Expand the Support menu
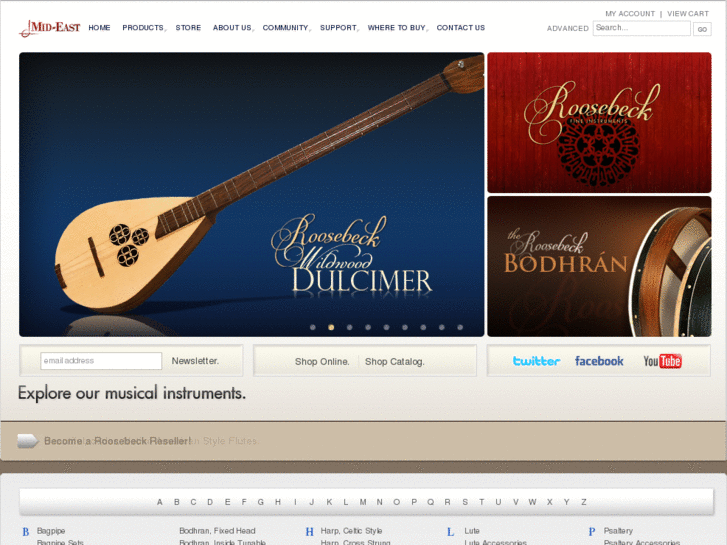 tap(338, 28)
